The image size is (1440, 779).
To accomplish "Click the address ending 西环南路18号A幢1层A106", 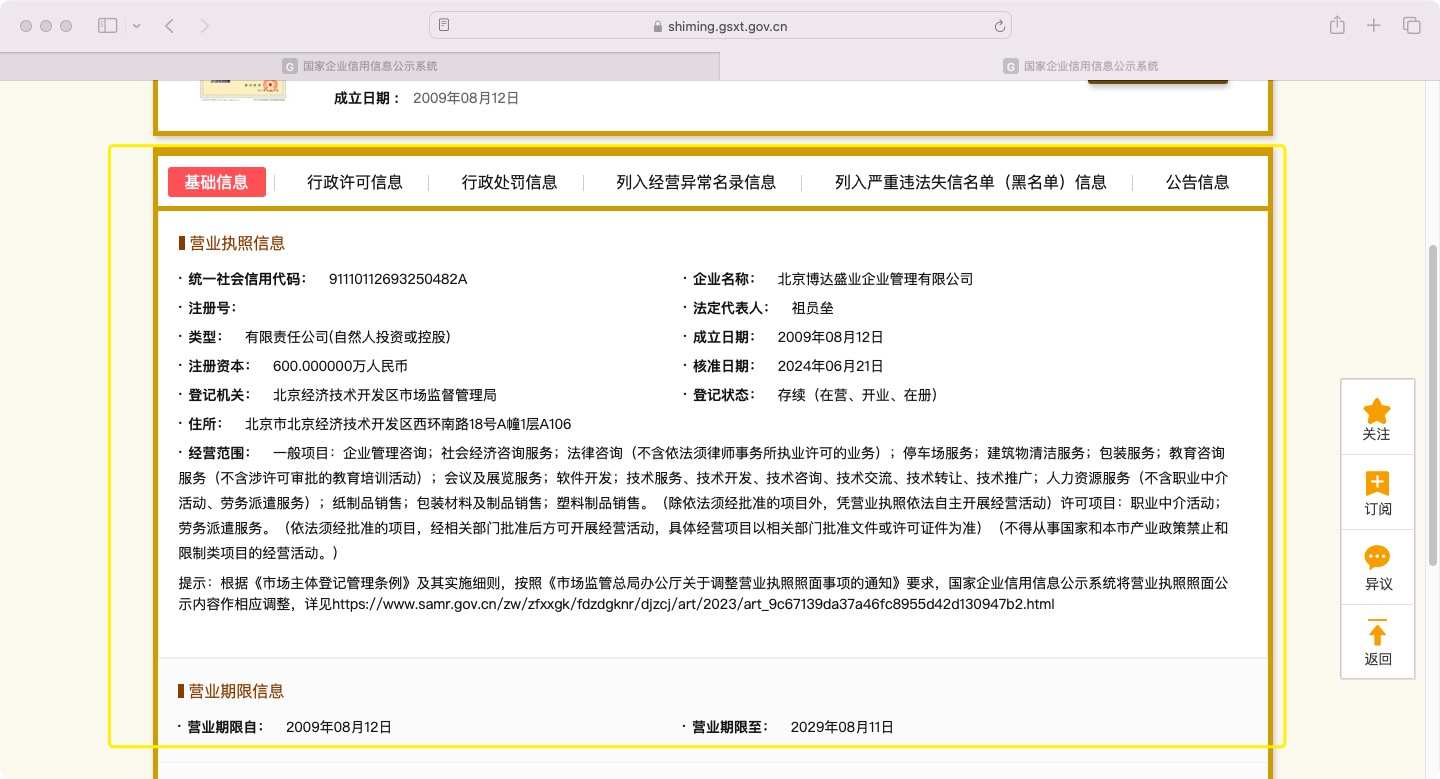I will [408, 424].
